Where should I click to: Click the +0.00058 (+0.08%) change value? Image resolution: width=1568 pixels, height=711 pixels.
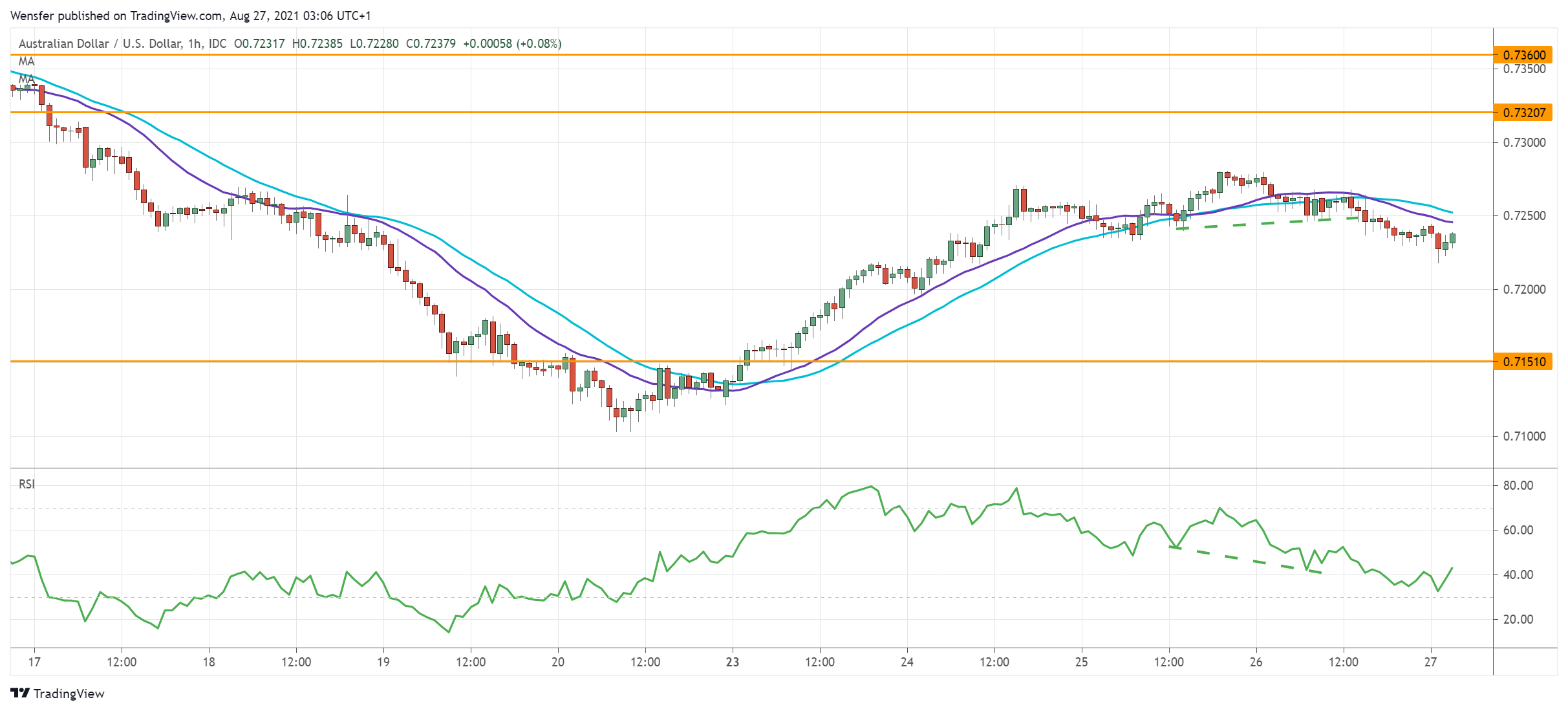[x=512, y=43]
